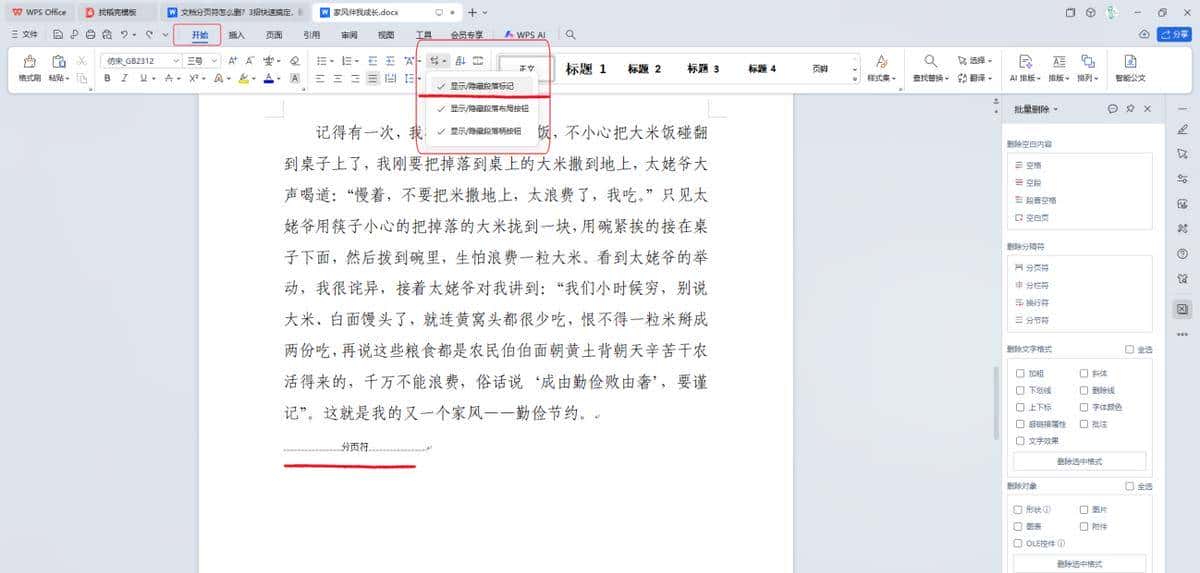Open the 批量删除 panel title dropdown

coord(1054,108)
